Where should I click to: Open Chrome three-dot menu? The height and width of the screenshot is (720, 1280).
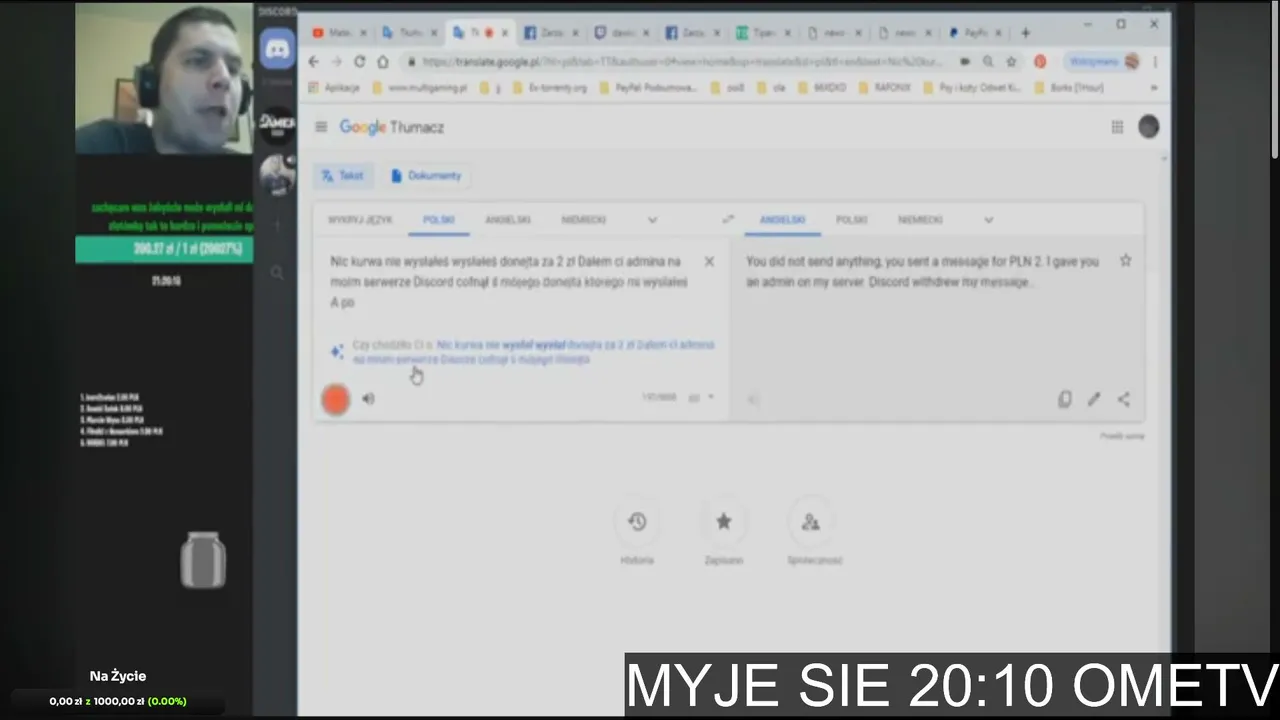[x=1155, y=61]
